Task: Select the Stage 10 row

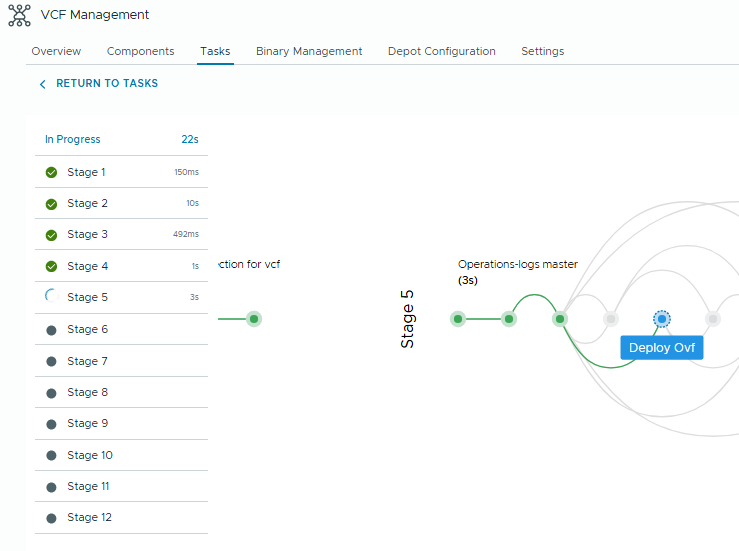Action: tap(90, 455)
